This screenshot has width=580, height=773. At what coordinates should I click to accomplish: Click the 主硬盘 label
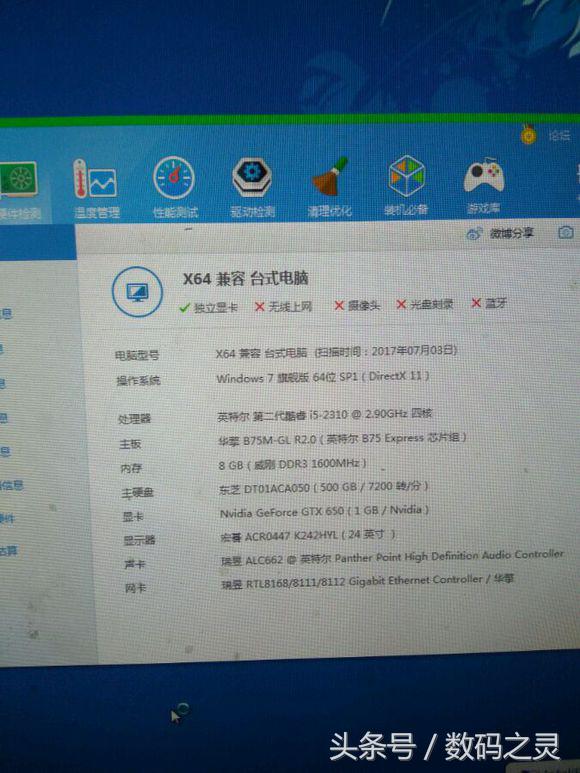click(x=137, y=493)
